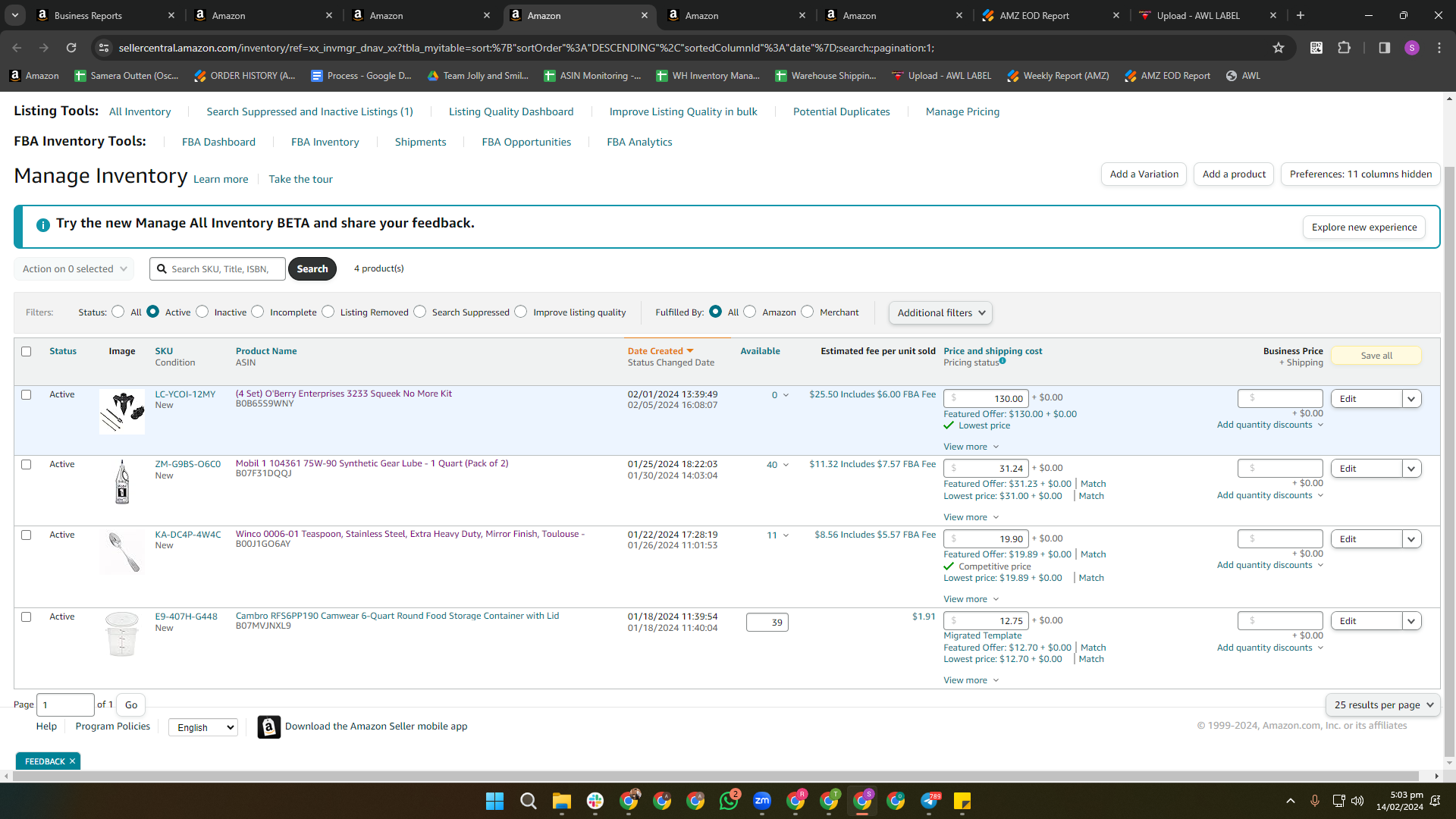Open the browser extensions puzzle icon
The width and height of the screenshot is (1456, 819).
[1344, 48]
